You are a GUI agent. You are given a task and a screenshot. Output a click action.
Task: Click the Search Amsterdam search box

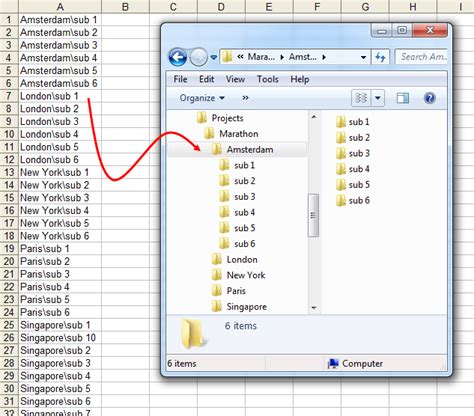(422, 57)
